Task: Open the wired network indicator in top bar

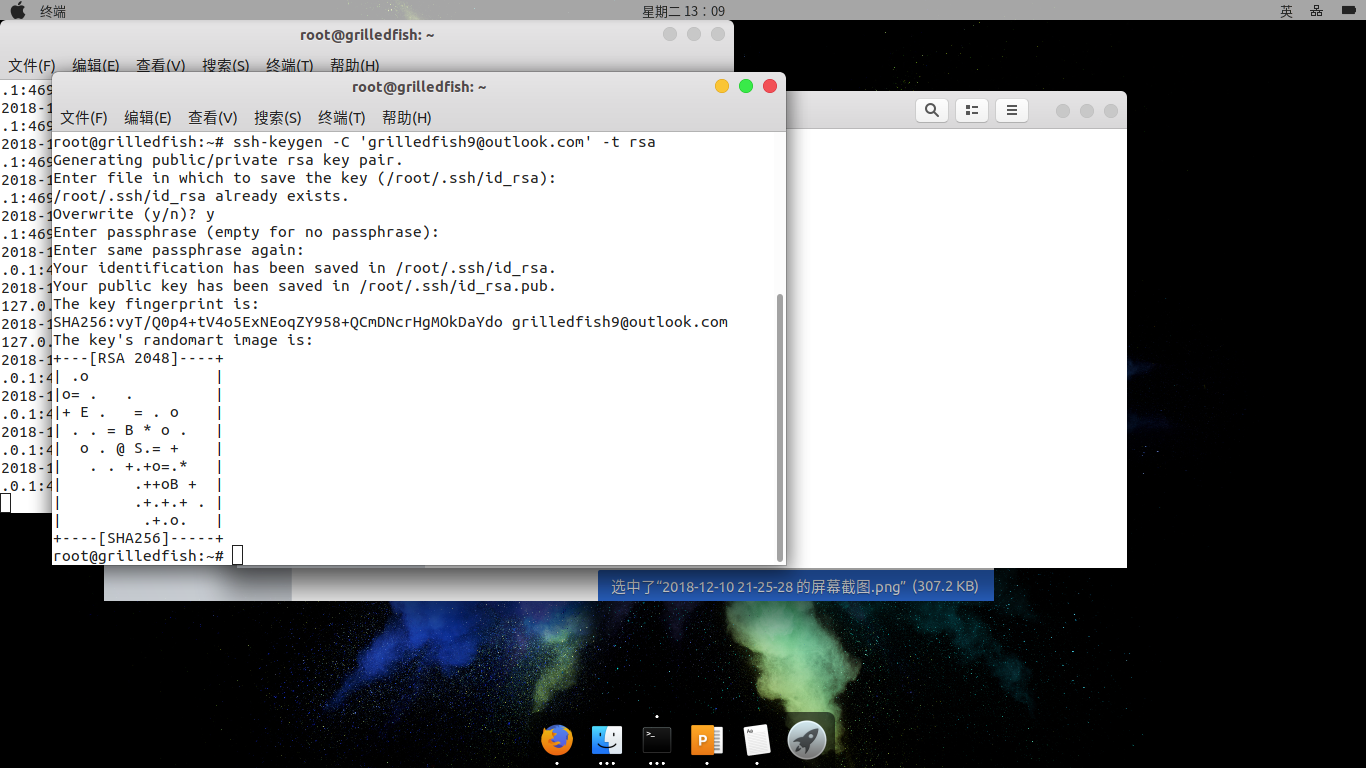Action: tap(1316, 11)
